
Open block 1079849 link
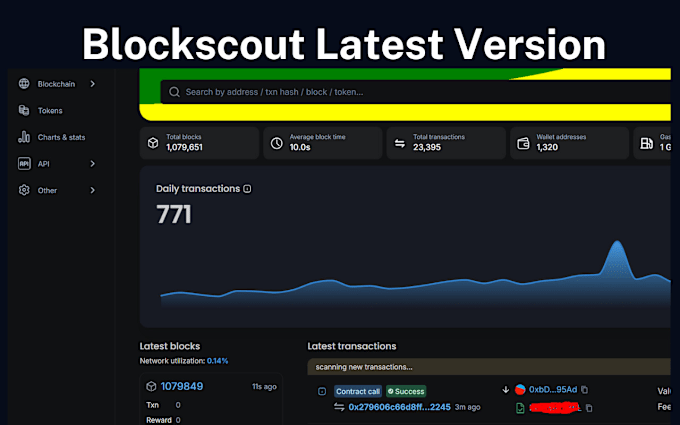point(182,386)
